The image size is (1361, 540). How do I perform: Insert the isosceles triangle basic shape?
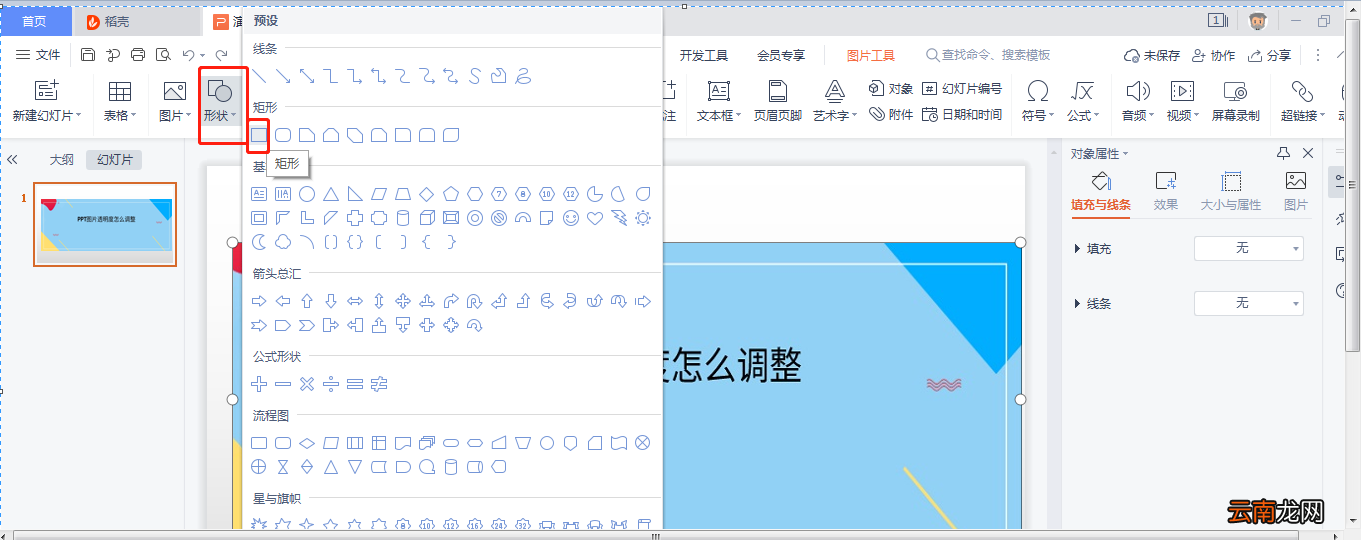coord(331,193)
